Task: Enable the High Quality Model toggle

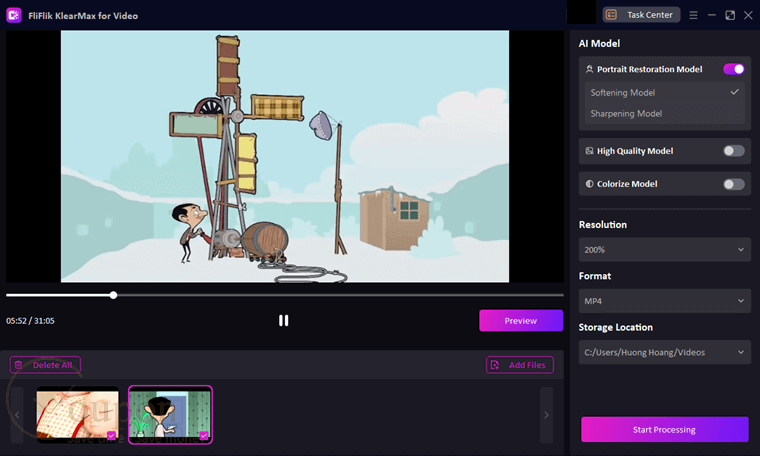Action: pos(733,151)
